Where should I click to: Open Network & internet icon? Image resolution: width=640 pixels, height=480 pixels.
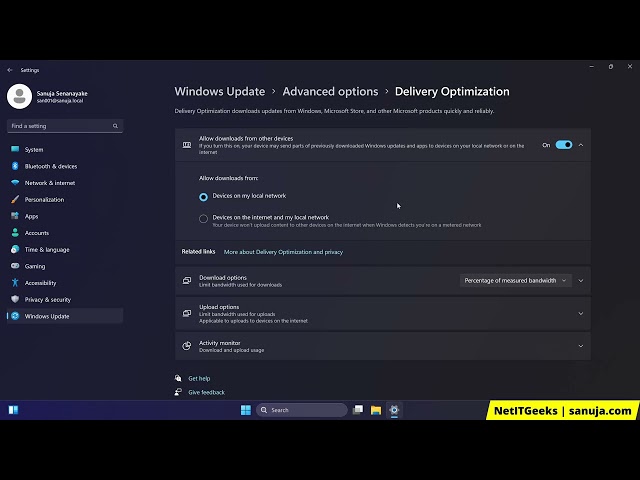[15, 183]
